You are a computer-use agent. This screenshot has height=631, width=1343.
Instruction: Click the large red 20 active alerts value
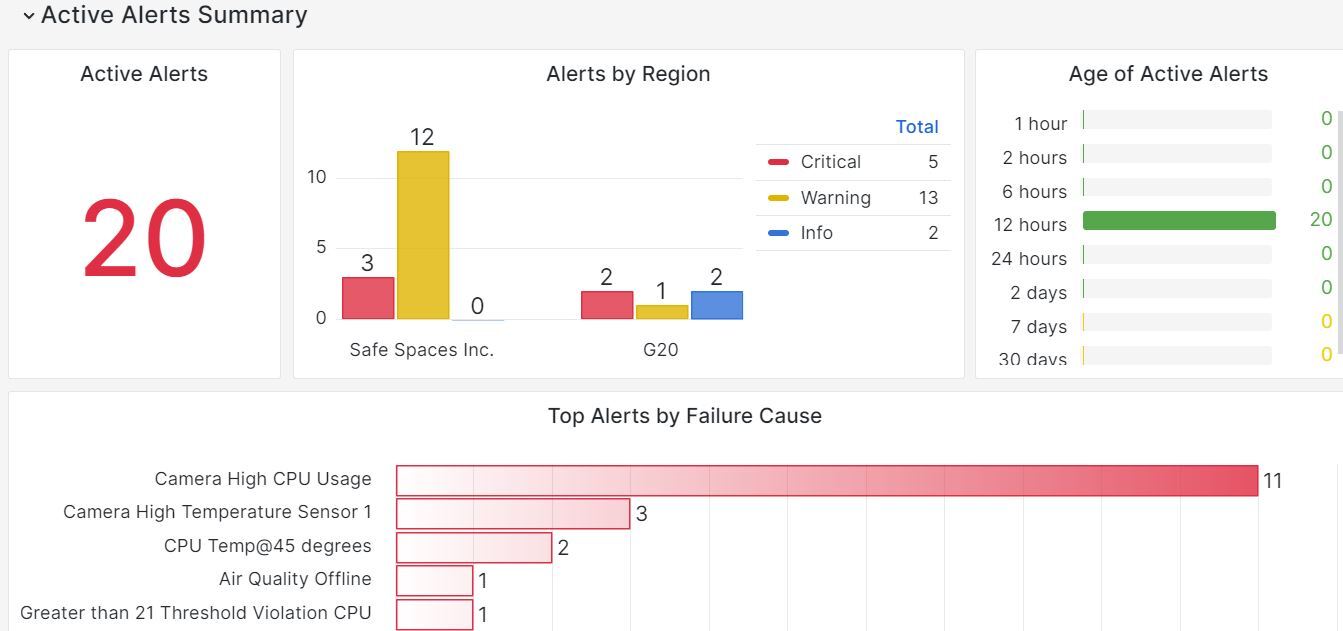point(144,240)
